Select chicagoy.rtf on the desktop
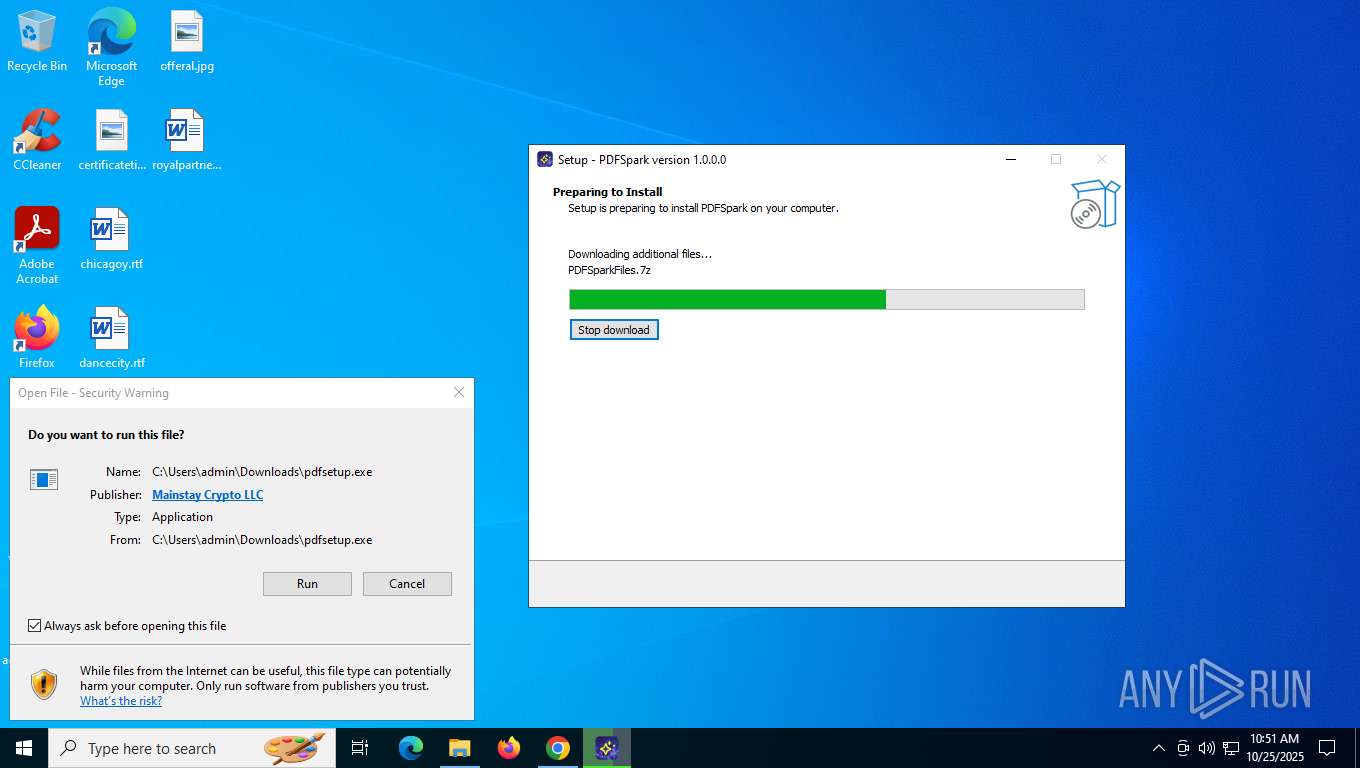 click(x=112, y=239)
